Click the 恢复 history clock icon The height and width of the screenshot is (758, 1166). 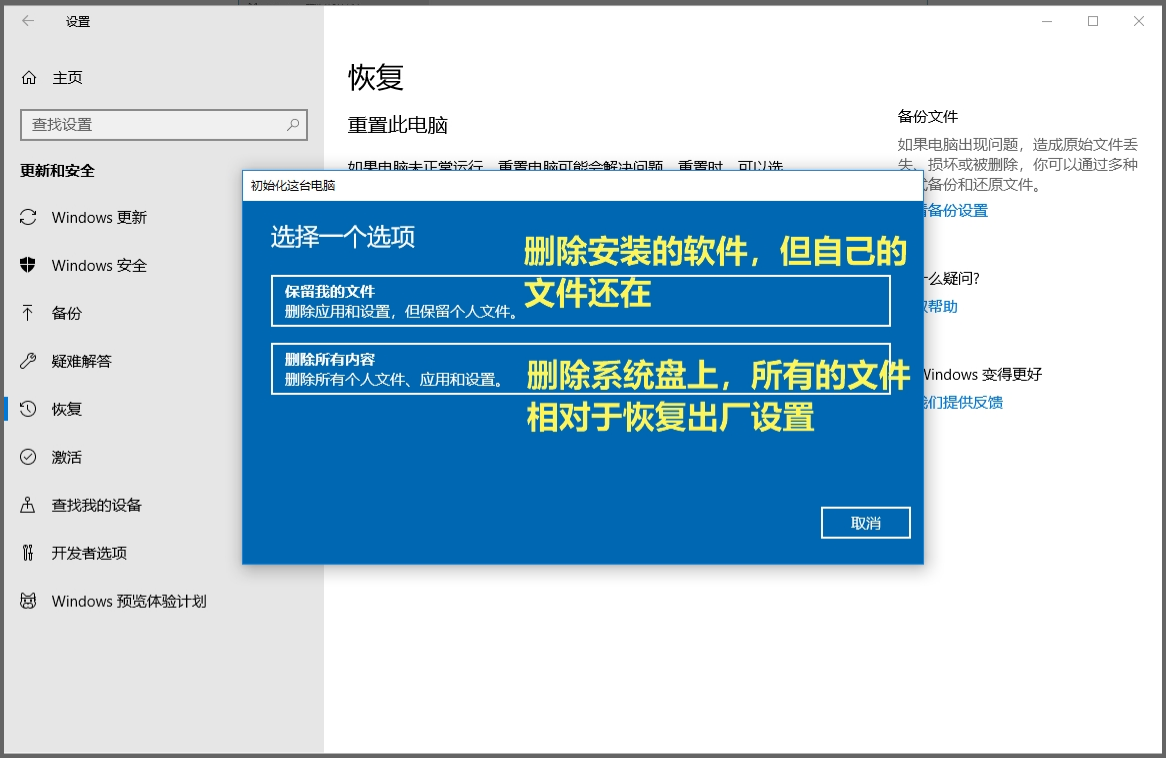[27, 409]
